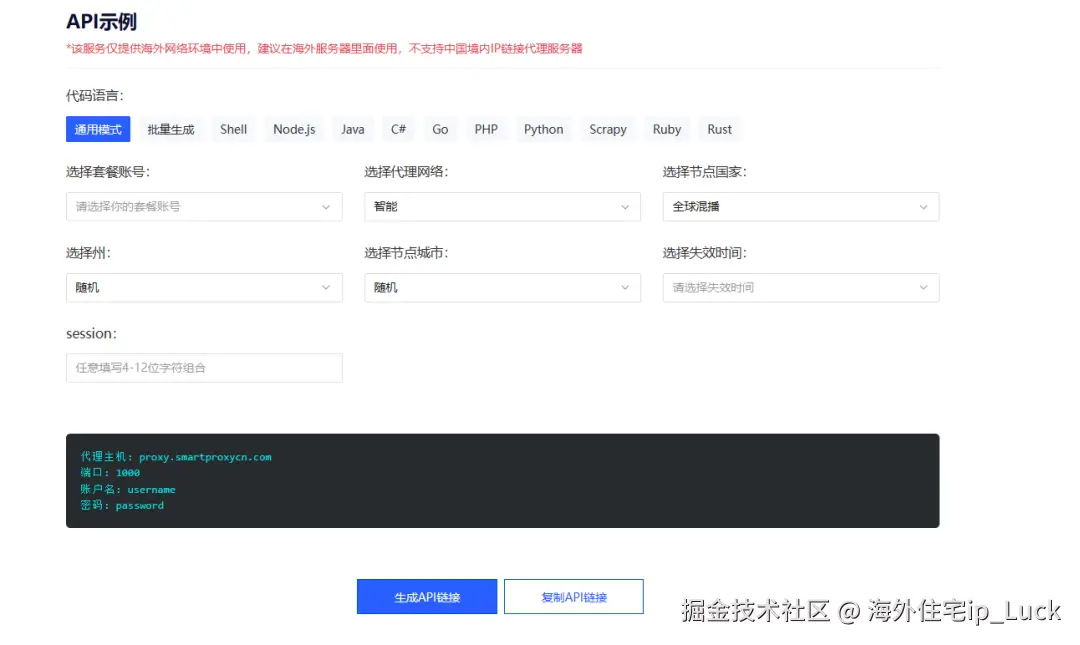Expand the 选择代理网络 dropdown showing 智能

click(502, 207)
